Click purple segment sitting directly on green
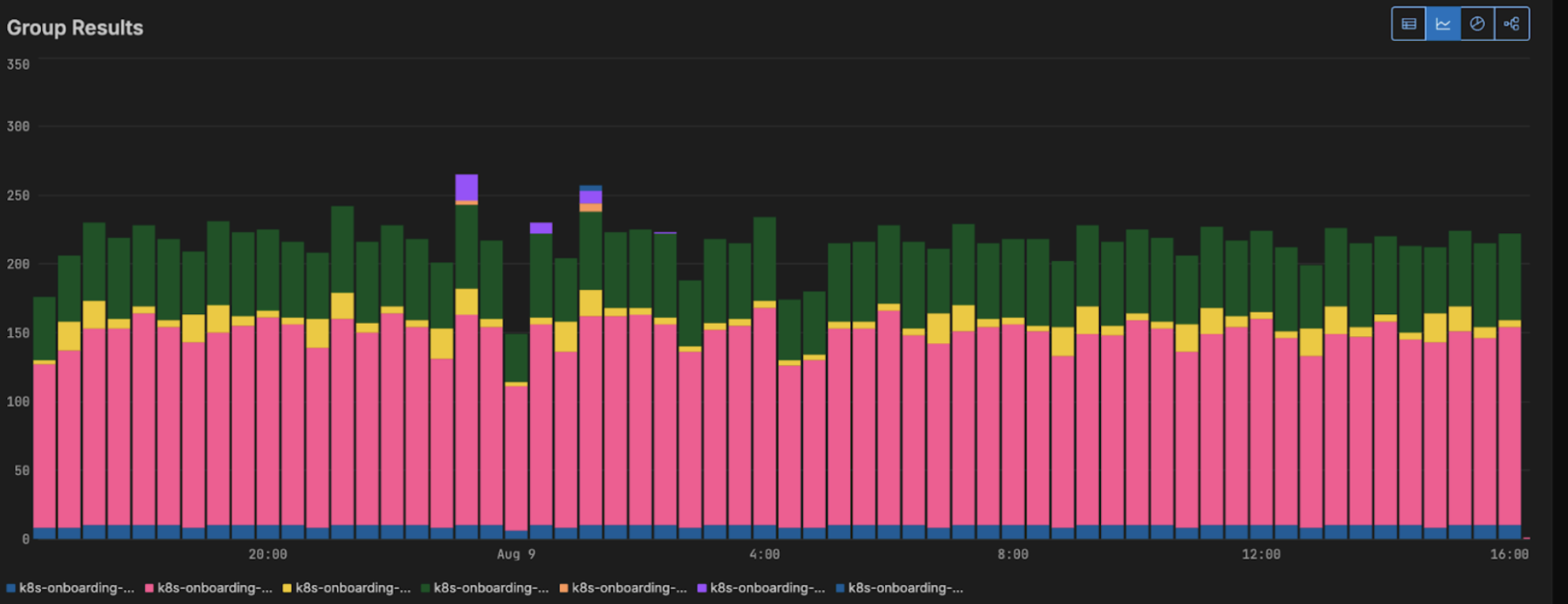1568x604 pixels. [541, 228]
